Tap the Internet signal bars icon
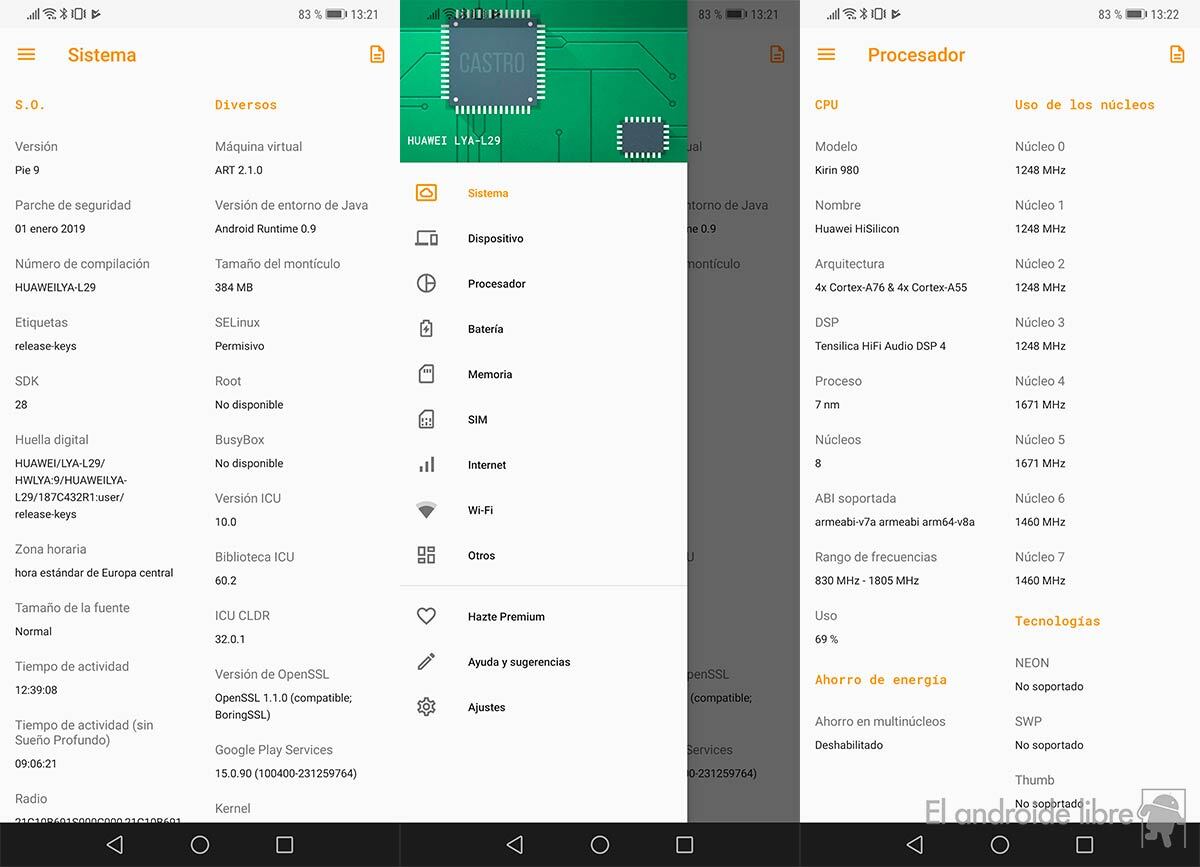The image size is (1200, 867). 426,465
